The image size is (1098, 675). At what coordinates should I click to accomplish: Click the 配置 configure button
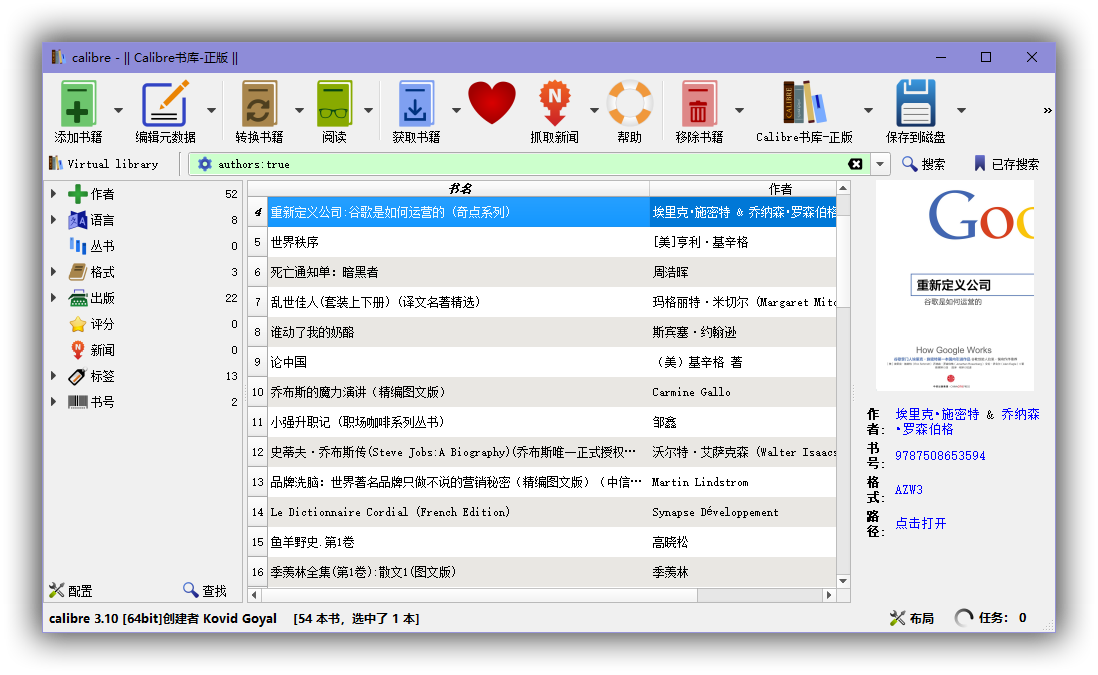pyautogui.click(x=71, y=590)
